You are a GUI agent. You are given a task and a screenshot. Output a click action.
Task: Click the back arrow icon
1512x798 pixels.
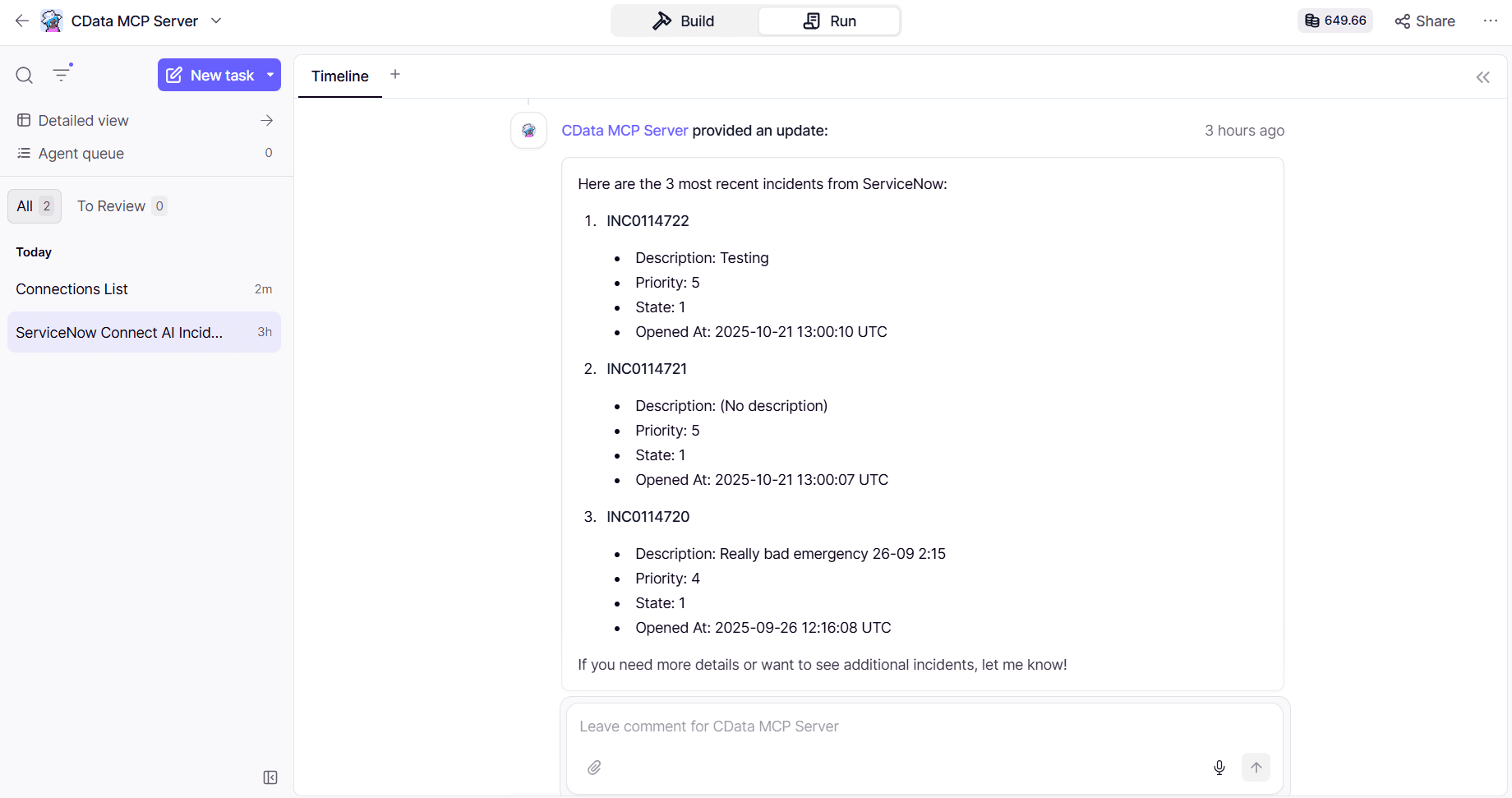[22, 21]
